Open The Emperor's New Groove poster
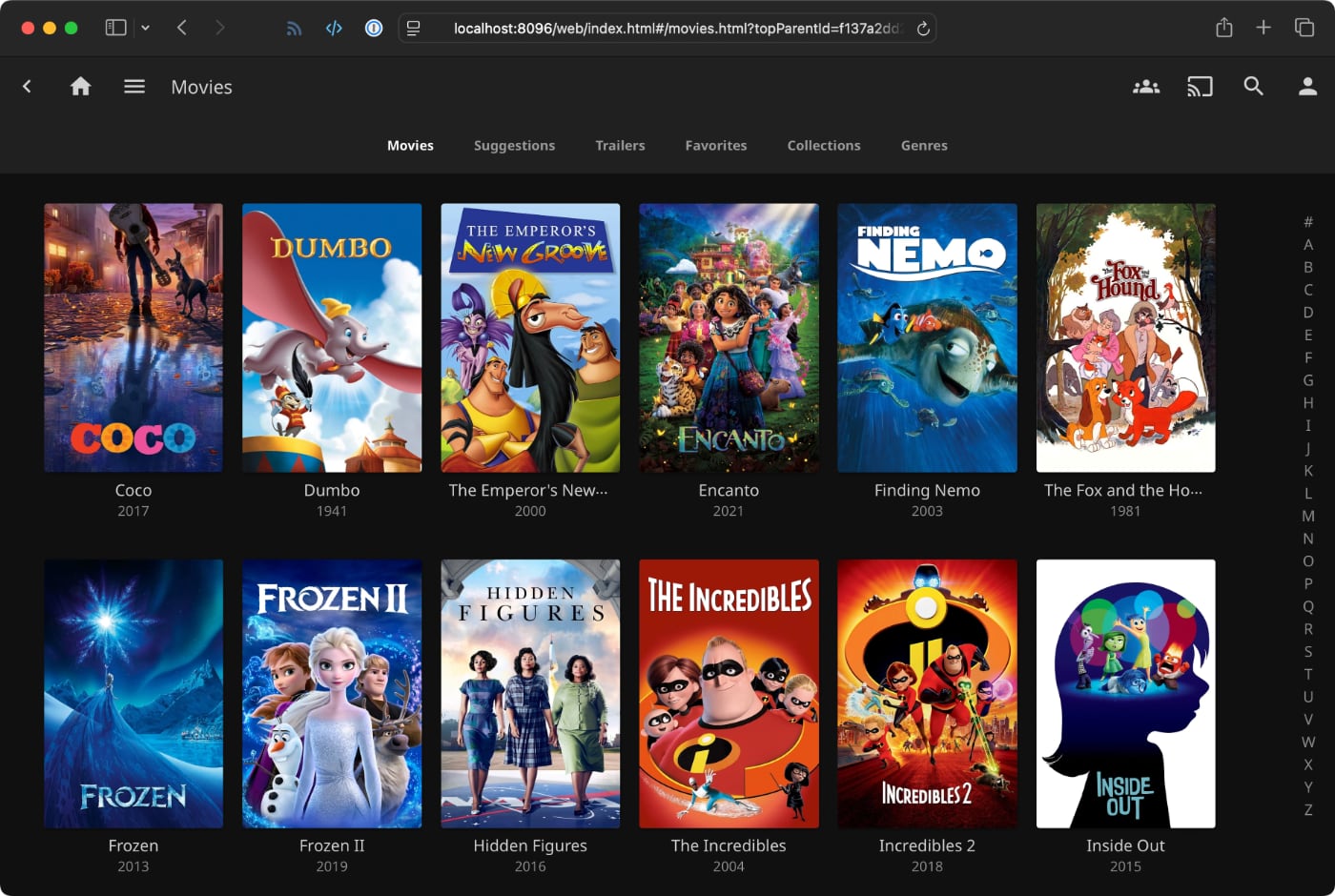The image size is (1335, 896). pyautogui.click(x=530, y=337)
